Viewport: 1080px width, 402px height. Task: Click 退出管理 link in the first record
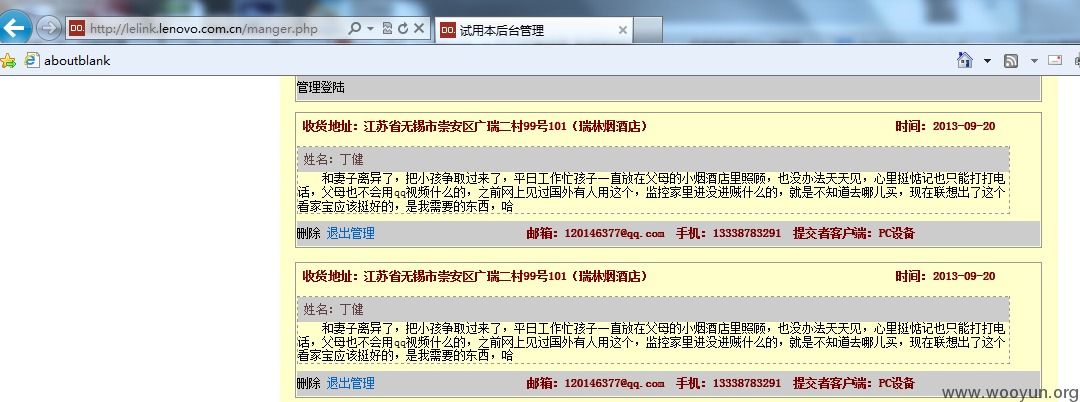click(351, 233)
